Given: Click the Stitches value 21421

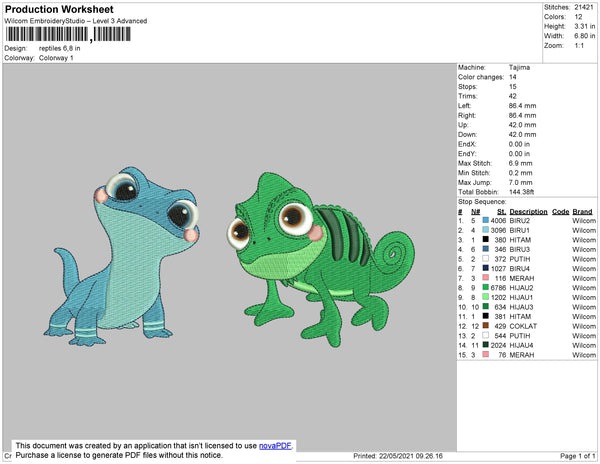Looking at the screenshot, I should click(x=584, y=7).
